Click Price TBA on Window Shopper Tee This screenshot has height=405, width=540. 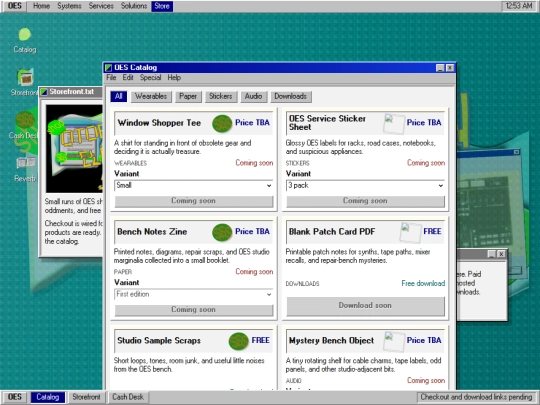coord(252,123)
